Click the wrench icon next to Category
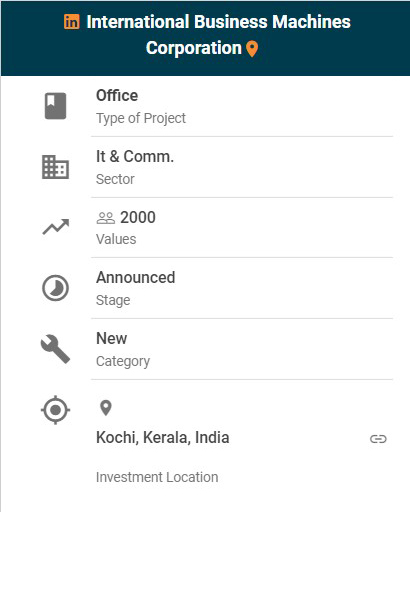Image resolution: width=410 pixels, height=591 pixels. click(55, 349)
